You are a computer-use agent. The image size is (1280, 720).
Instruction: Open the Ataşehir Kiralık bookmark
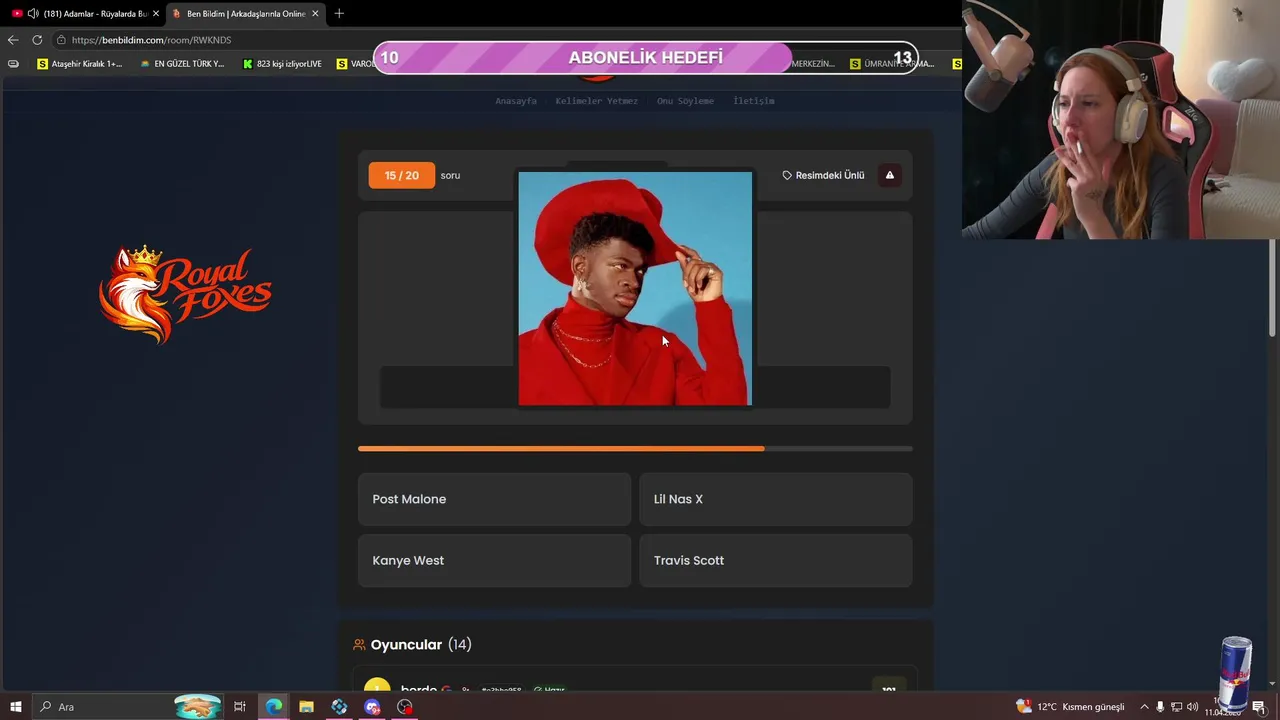[79, 64]
